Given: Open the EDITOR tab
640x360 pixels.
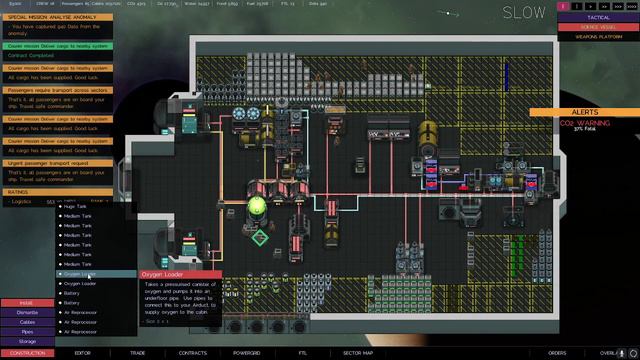Looking at the screenshot, I should [x=82, y=353].
